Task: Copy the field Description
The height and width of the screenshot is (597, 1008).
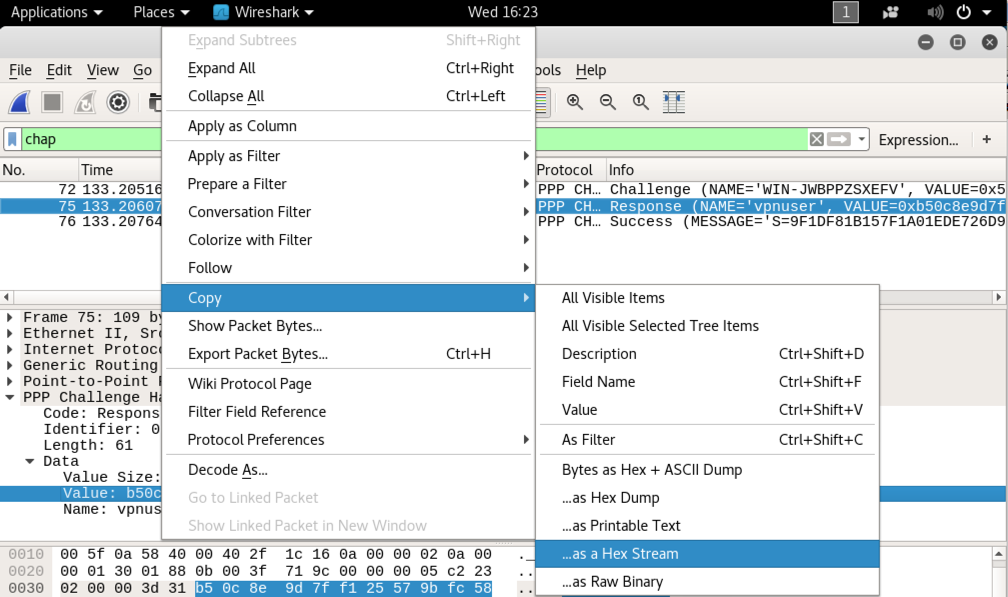Action: [707, 354]
